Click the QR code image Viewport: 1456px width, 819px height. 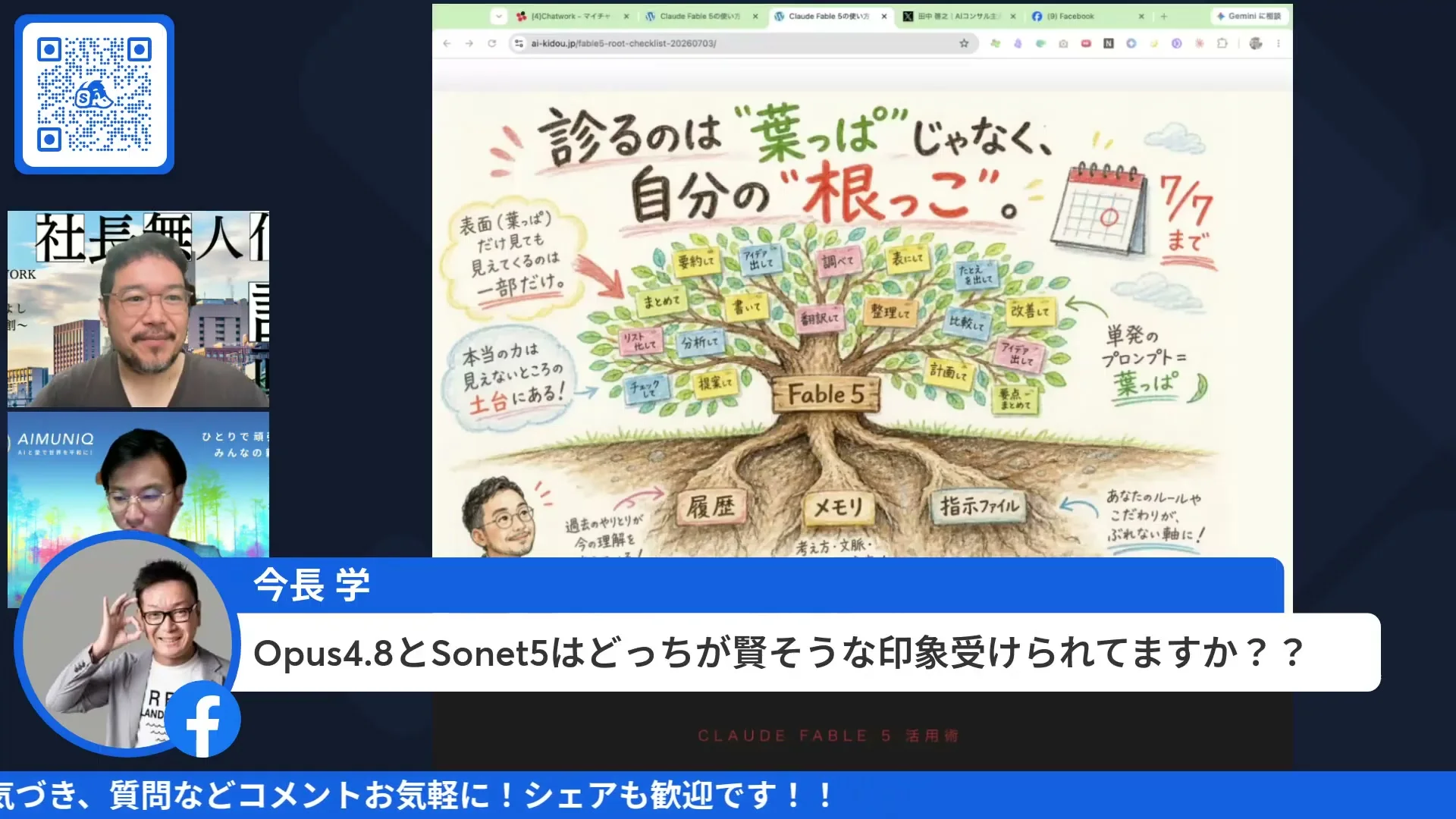94,94
